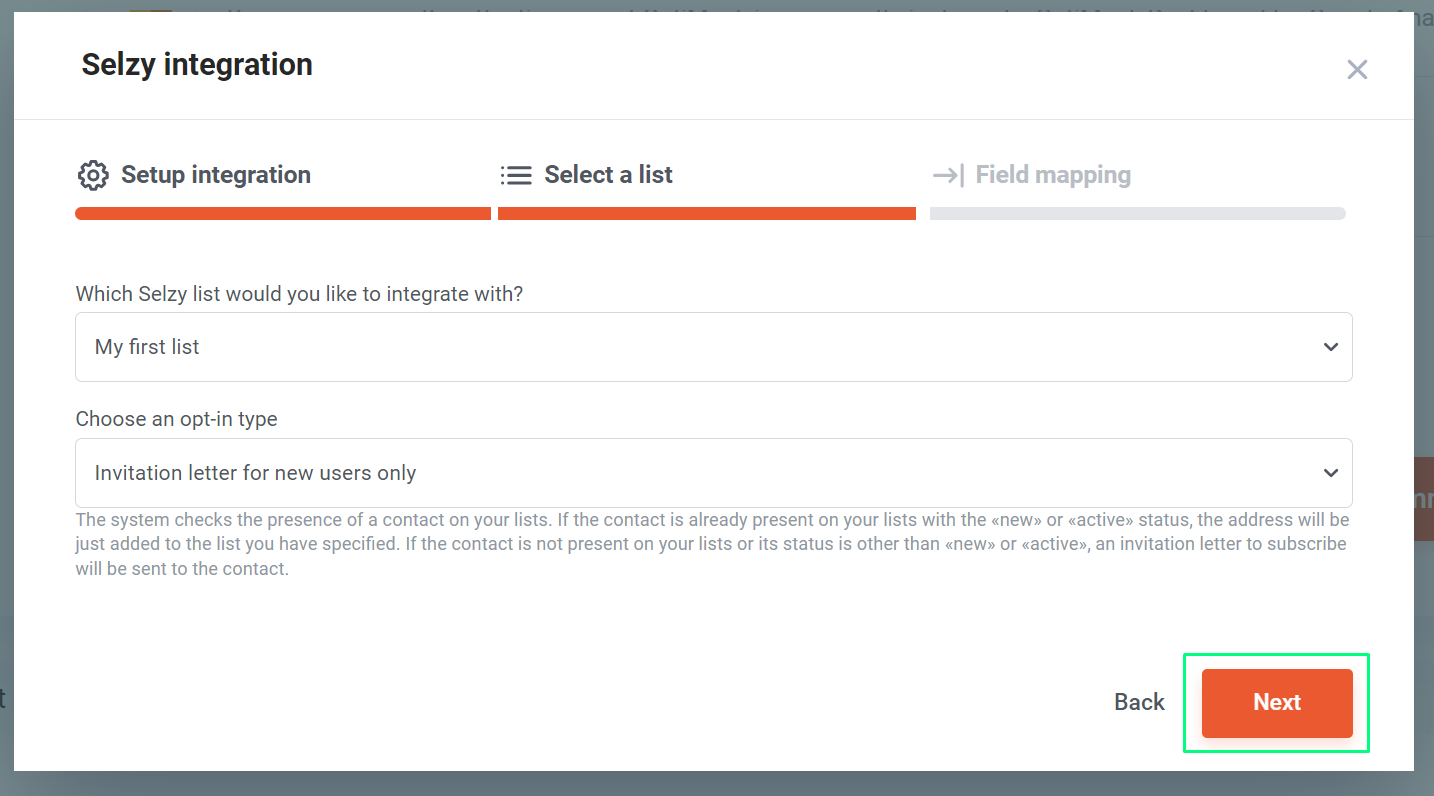Click the arrow icon beside Field mapping
Viewport: 1434px width, 796px height.
948,175
